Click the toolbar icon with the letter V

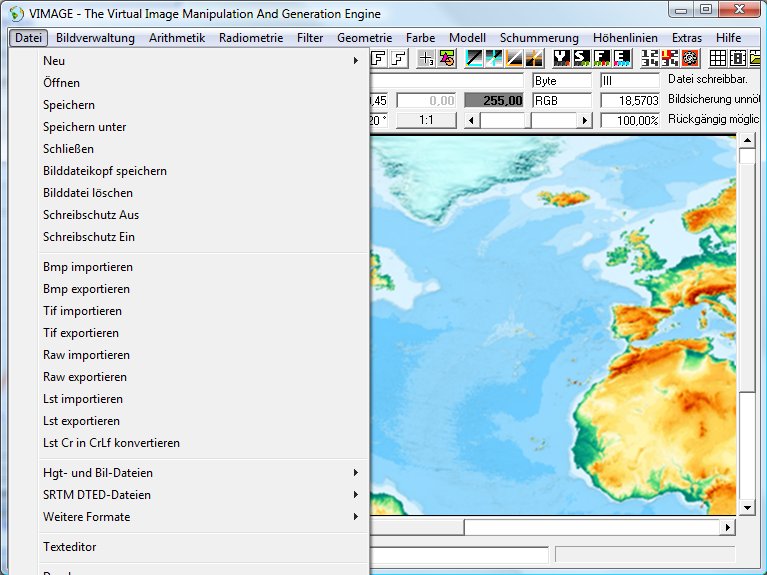pos(561,58)
